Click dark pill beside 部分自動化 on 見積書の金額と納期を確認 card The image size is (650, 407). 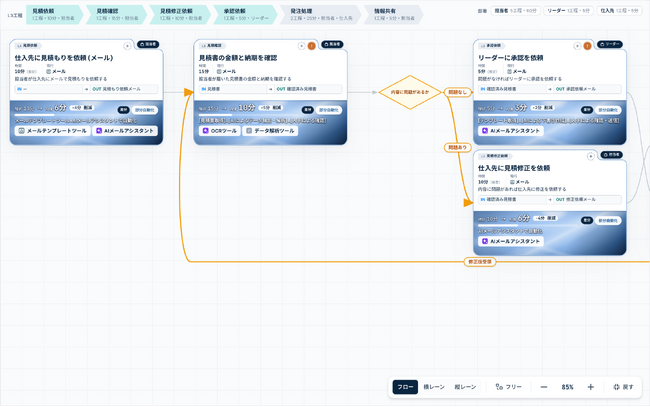[308, 110]
